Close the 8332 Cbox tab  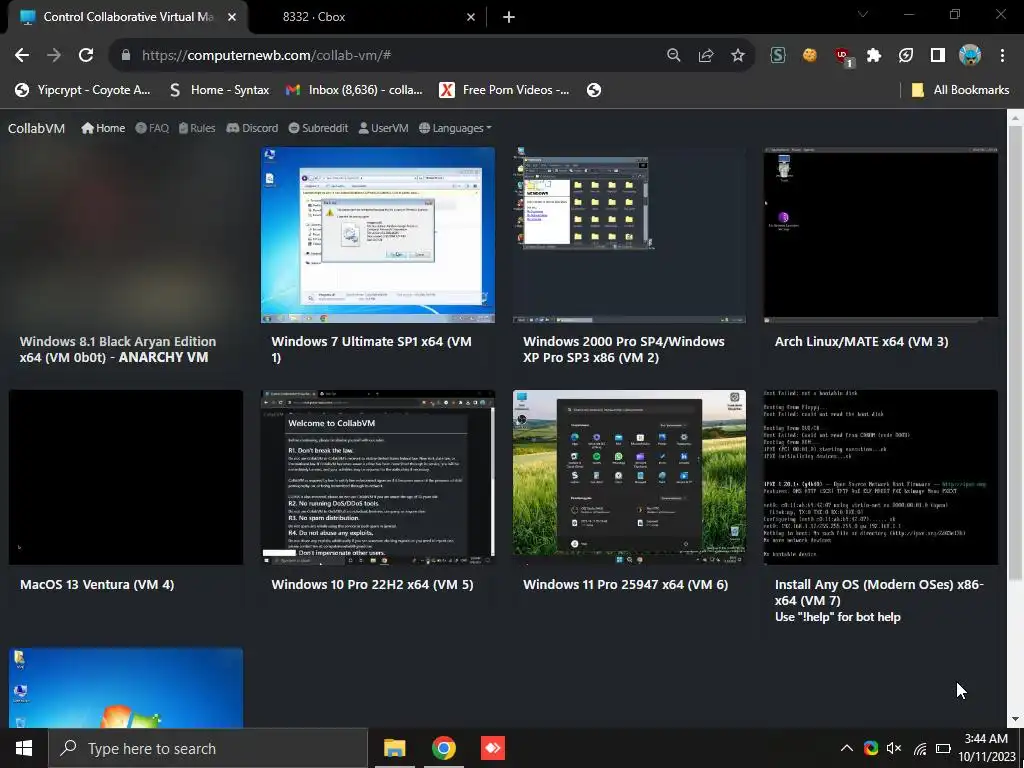click(471, 17)
